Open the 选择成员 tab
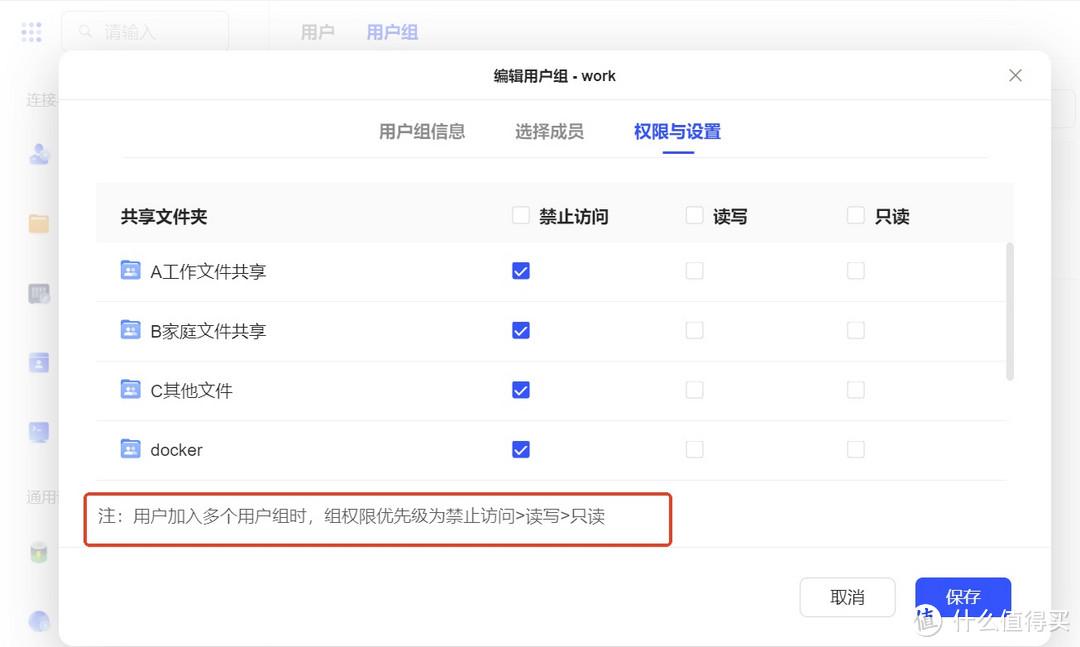 point(549,131)
